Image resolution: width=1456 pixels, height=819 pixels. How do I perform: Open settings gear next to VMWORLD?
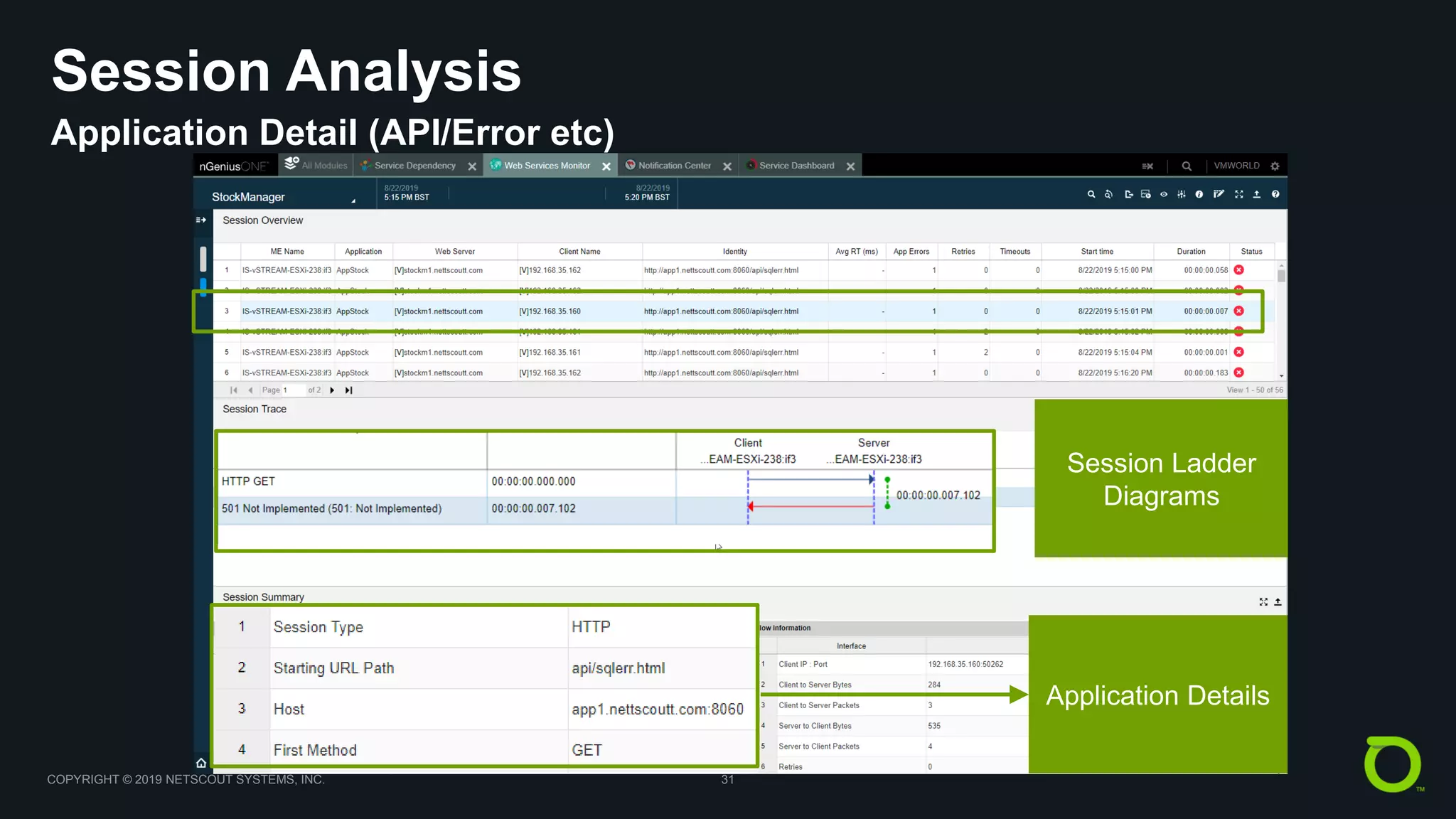click(1275, 166)
